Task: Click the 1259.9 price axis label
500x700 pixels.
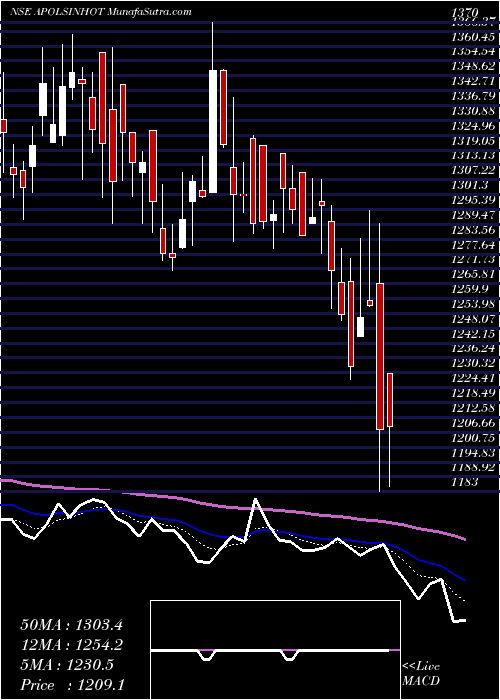Action: pyautogui.click(x=468, y=289)
